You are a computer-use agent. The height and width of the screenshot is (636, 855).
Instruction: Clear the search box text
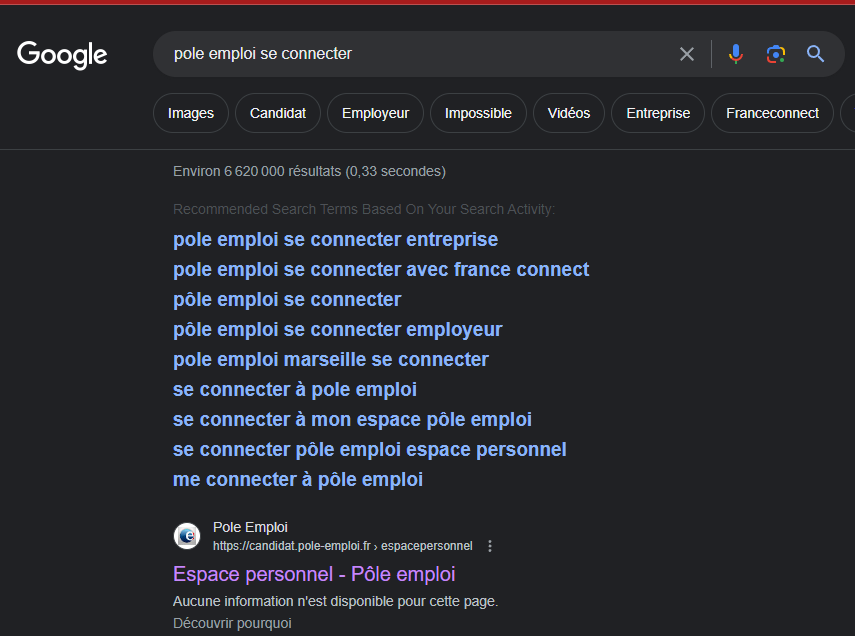click(x=687, y=54)
